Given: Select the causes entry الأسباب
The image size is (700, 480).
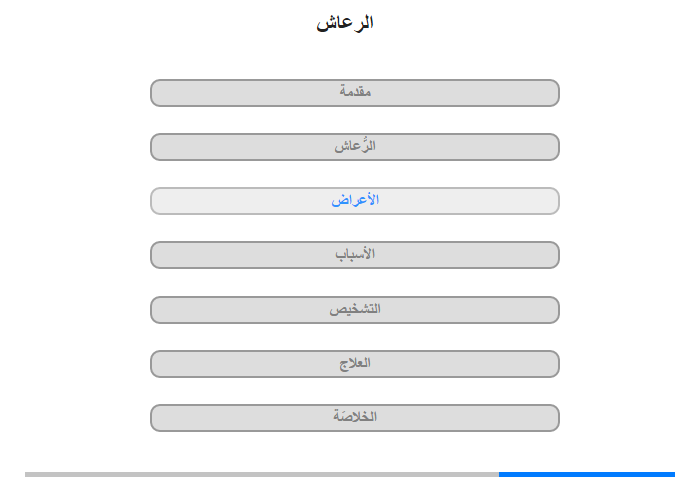Looking at the screenshot, I should pos(355,255).
